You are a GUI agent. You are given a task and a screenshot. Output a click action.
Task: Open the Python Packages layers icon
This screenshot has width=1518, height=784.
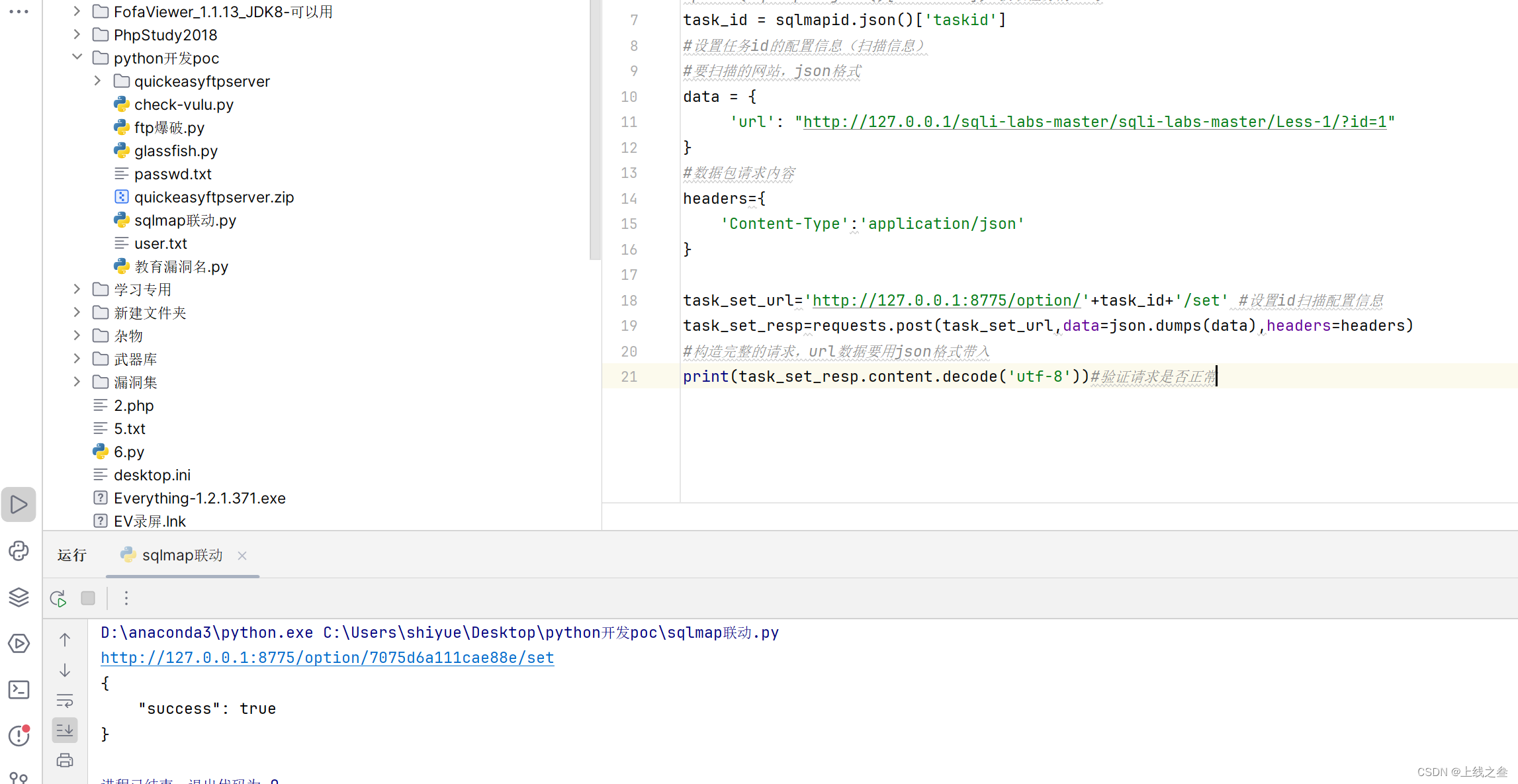[19, 597]
